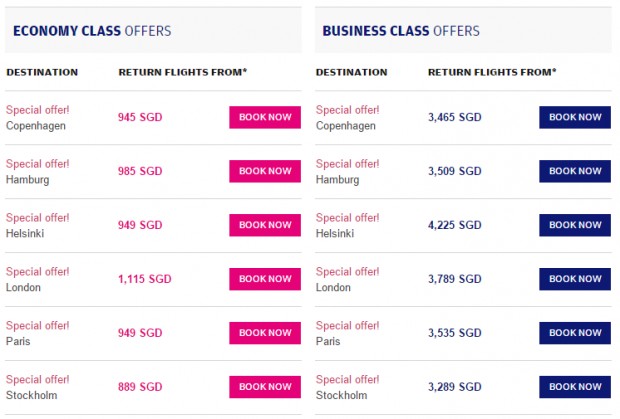Select Book Now for Economy Paris
620x419 pixels.
pos(265,333)
